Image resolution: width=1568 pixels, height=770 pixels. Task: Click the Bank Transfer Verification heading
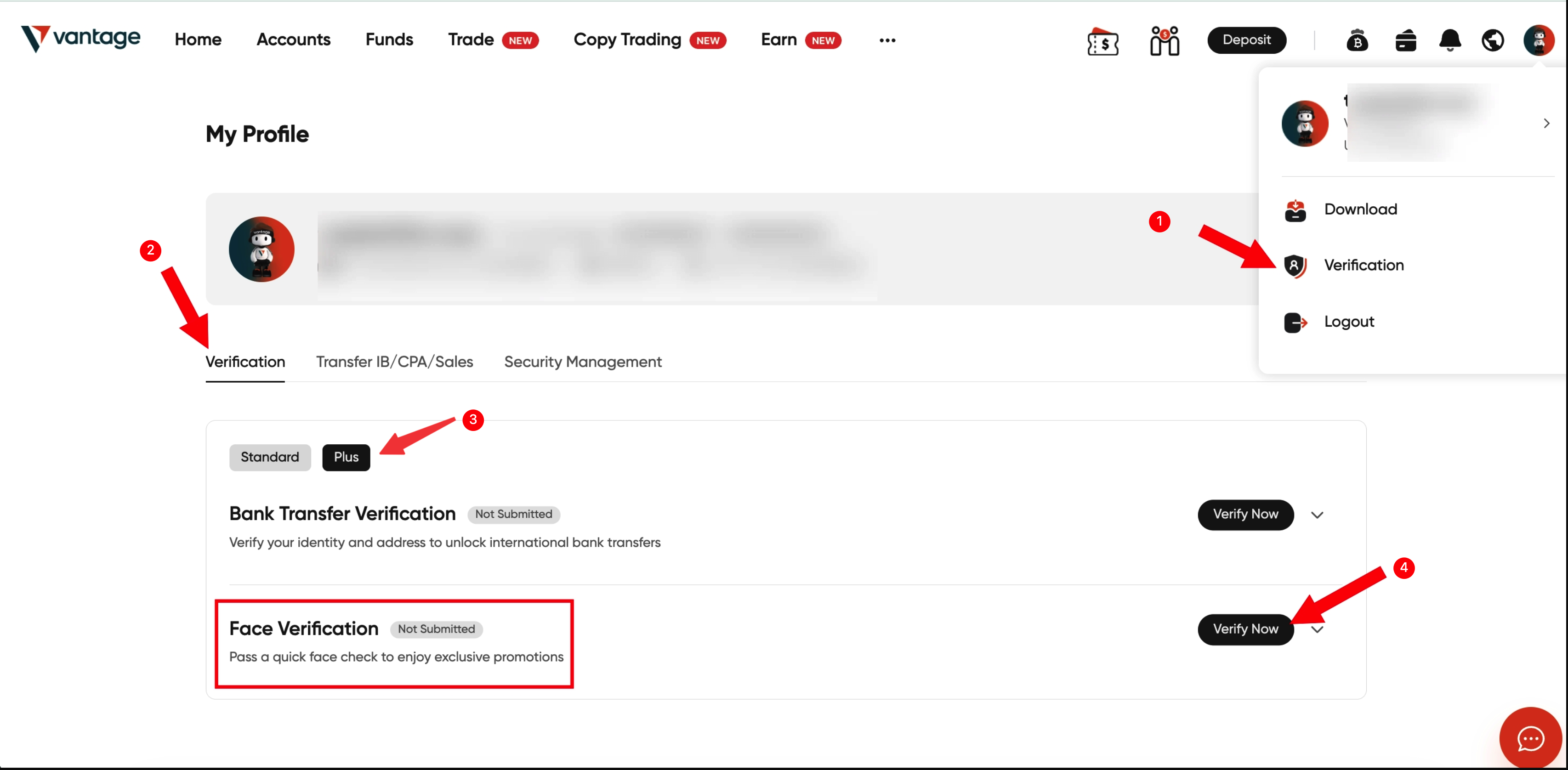342,514
